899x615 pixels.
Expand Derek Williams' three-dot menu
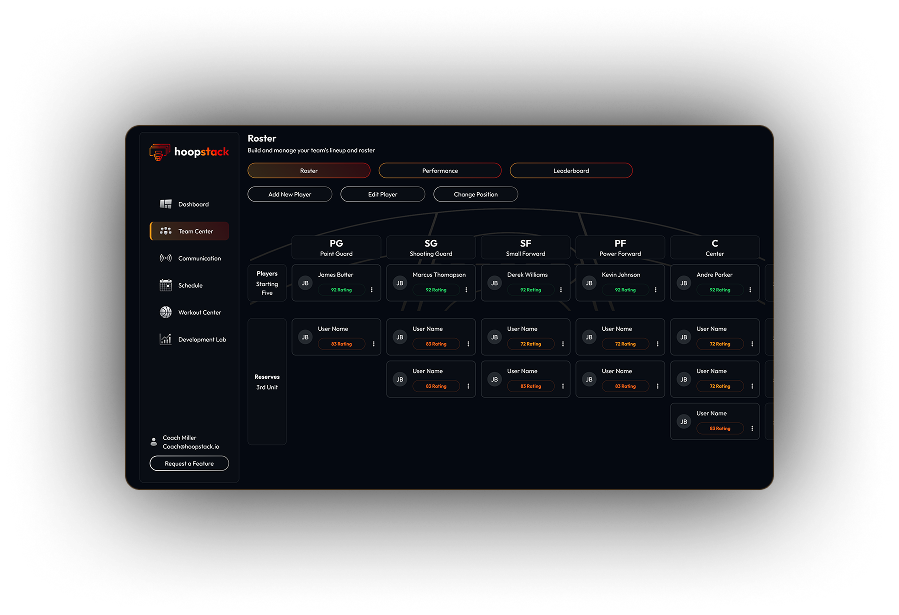pos(561,290)
